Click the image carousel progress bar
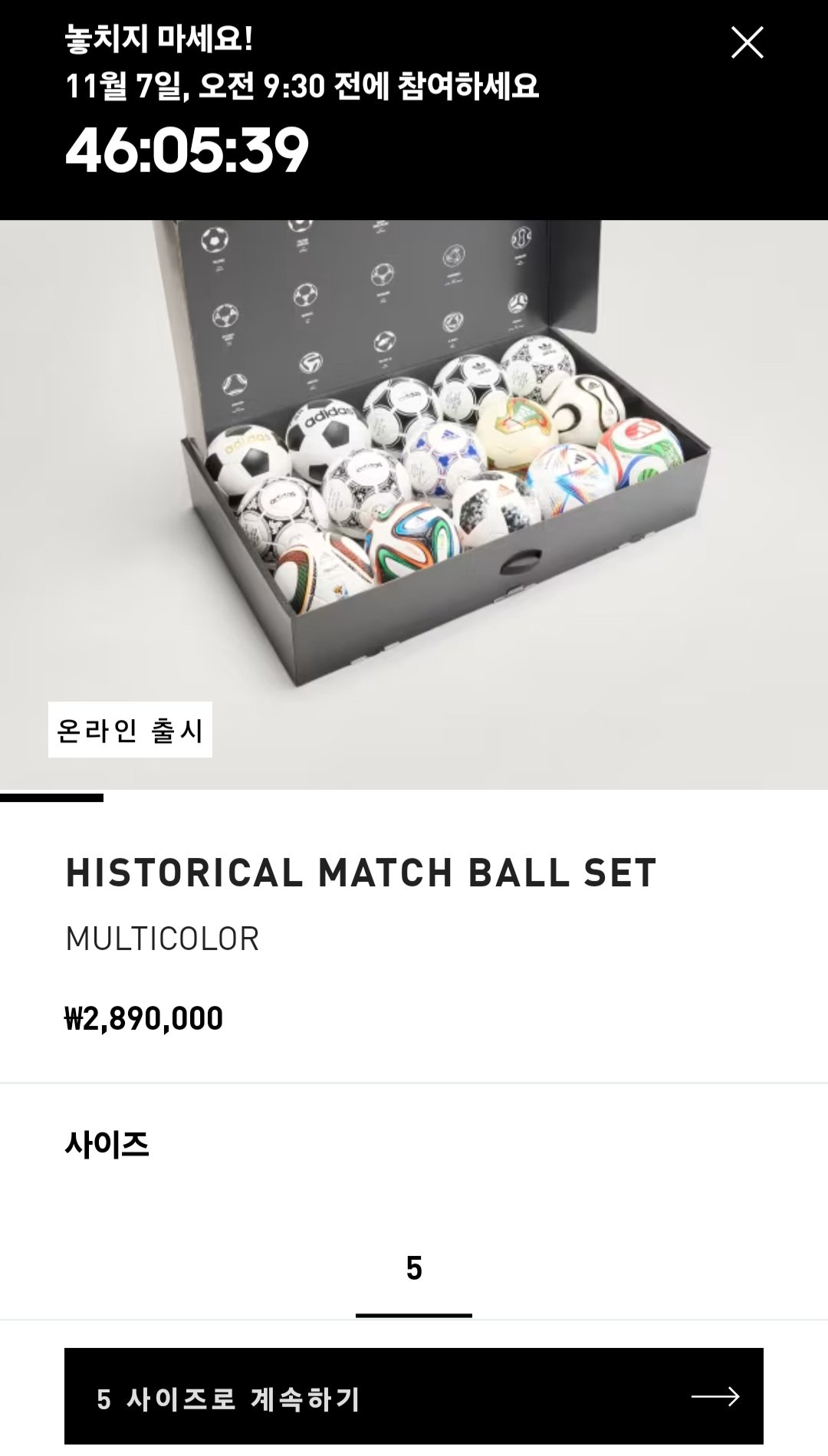Screen dimensions: 828x1456 [x=51, y=798]
